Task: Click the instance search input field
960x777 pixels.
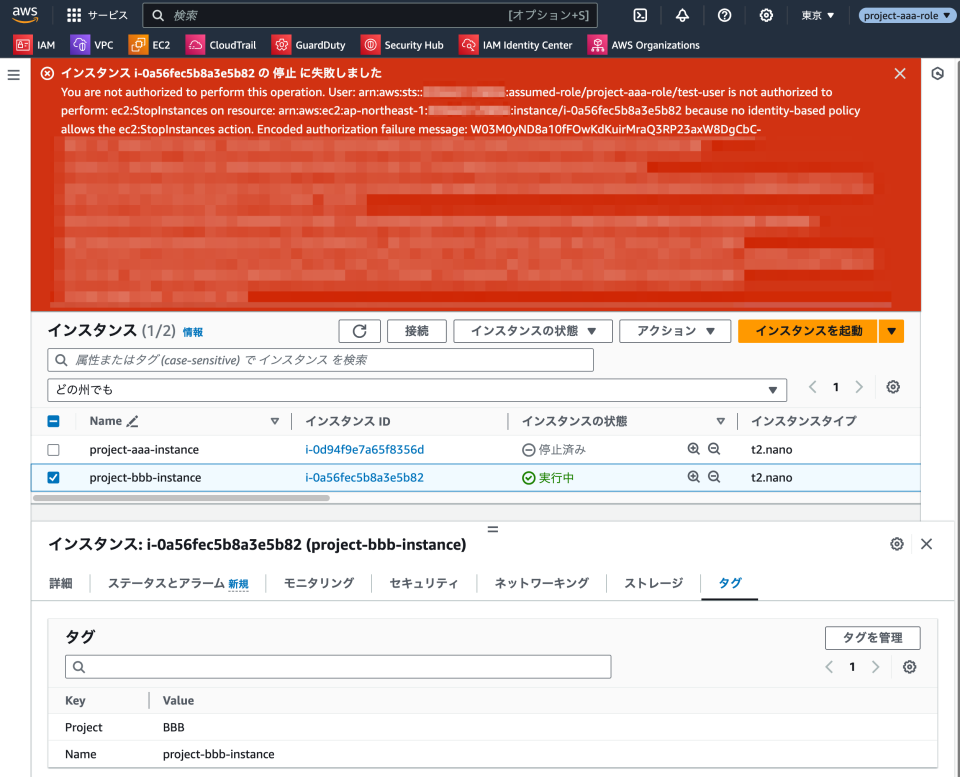Action: coord(321,359)
